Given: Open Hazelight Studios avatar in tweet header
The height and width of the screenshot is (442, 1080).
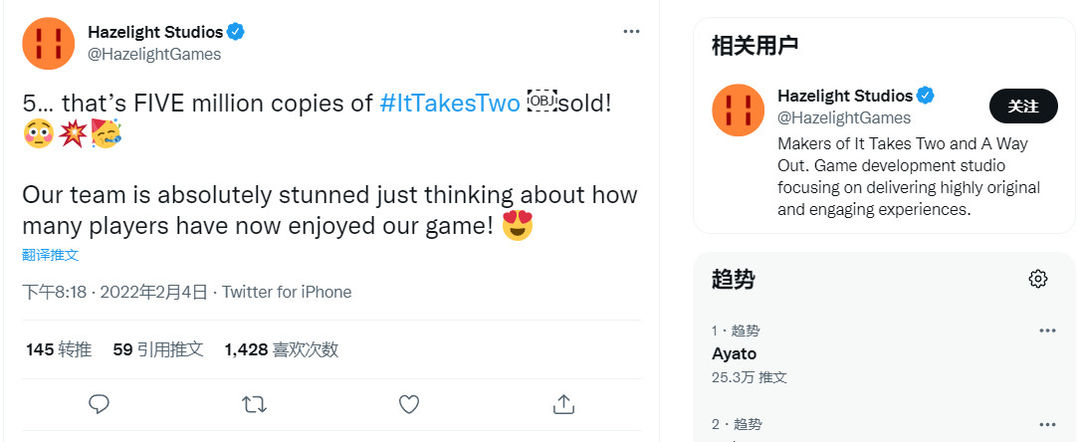Looking at the screenshot, I should point(48,43).
